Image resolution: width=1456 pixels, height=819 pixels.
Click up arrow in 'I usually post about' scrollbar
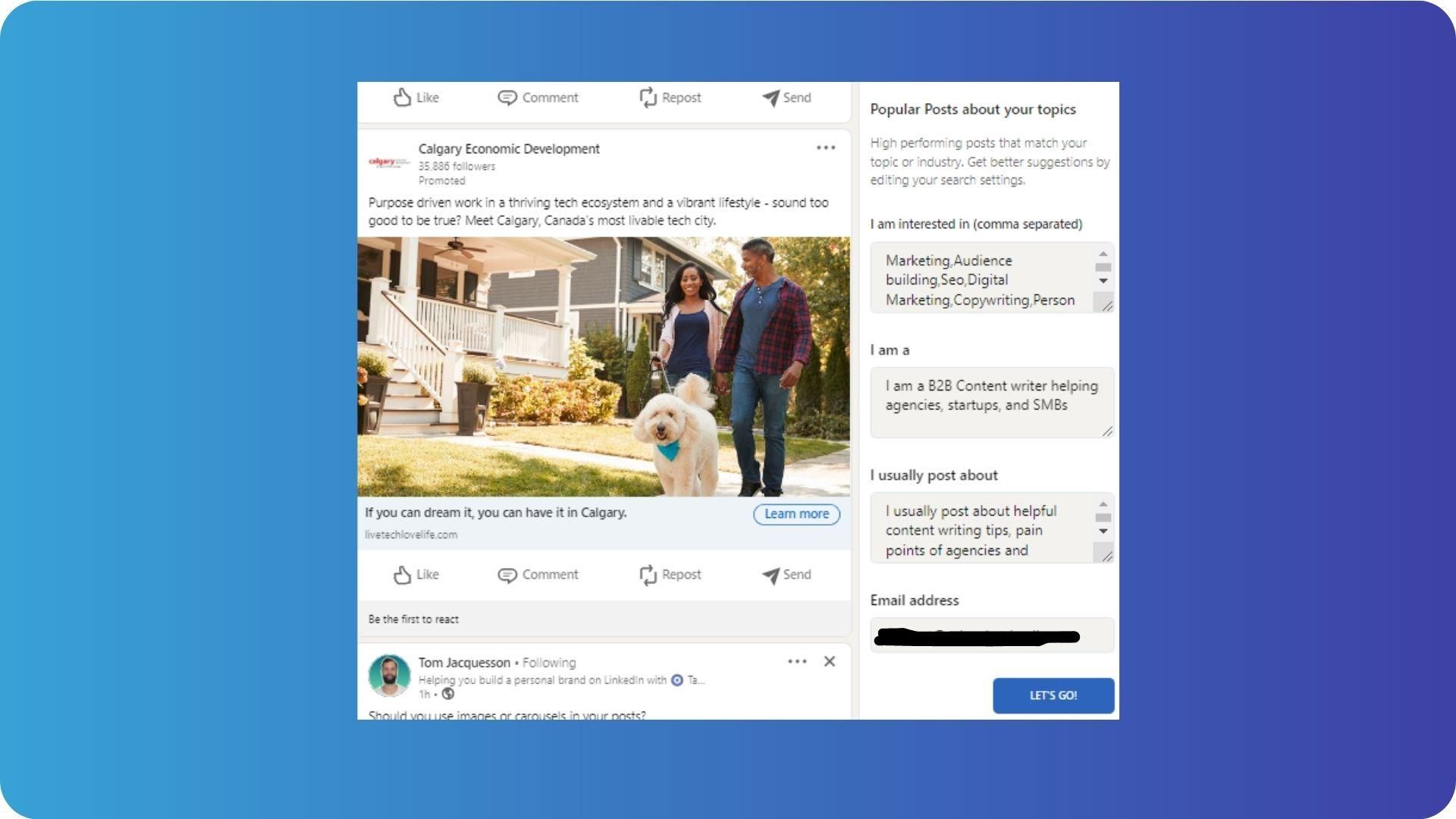[x=1103, y=504]
